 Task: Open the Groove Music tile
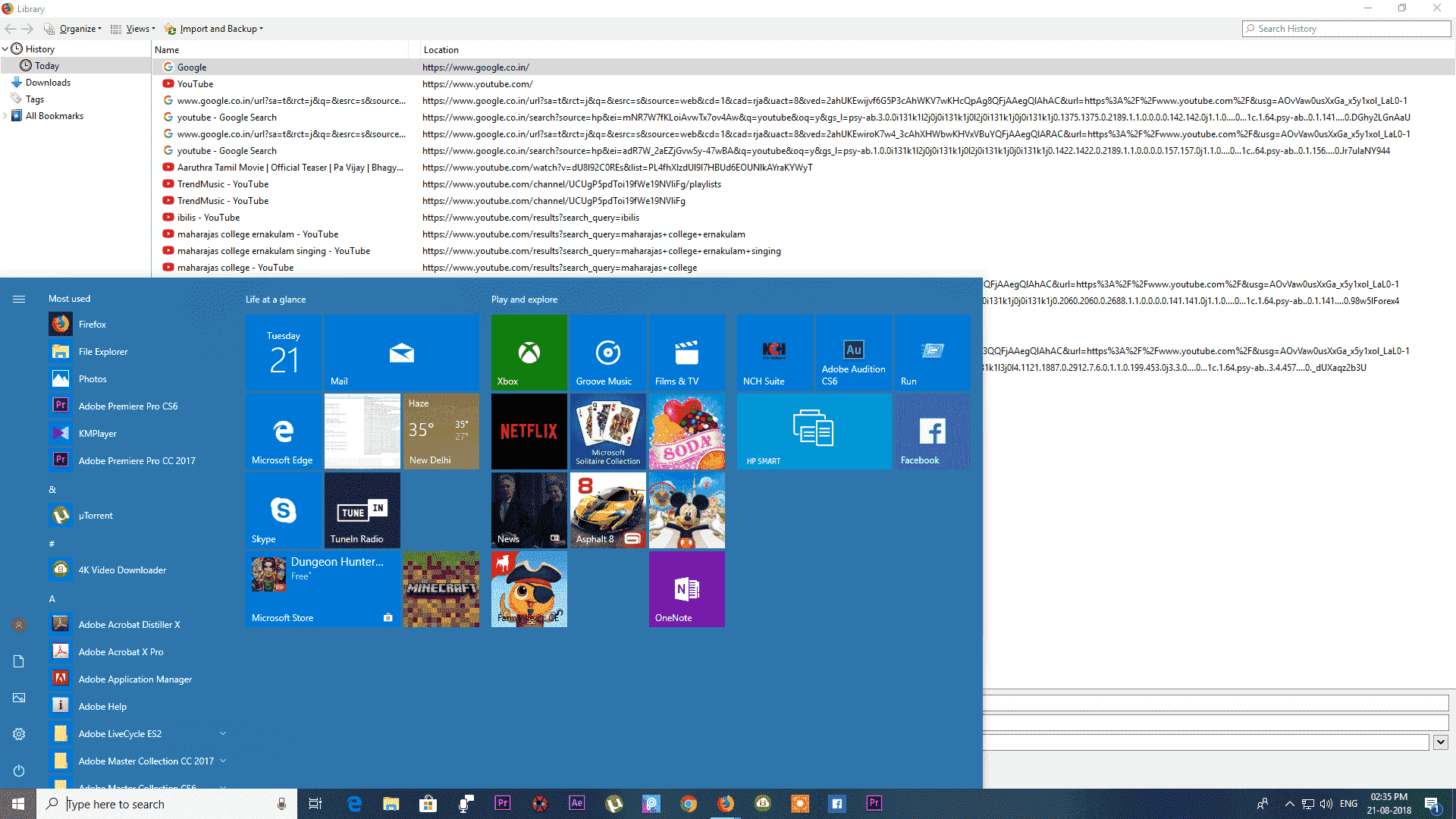(x=607, y=353)
